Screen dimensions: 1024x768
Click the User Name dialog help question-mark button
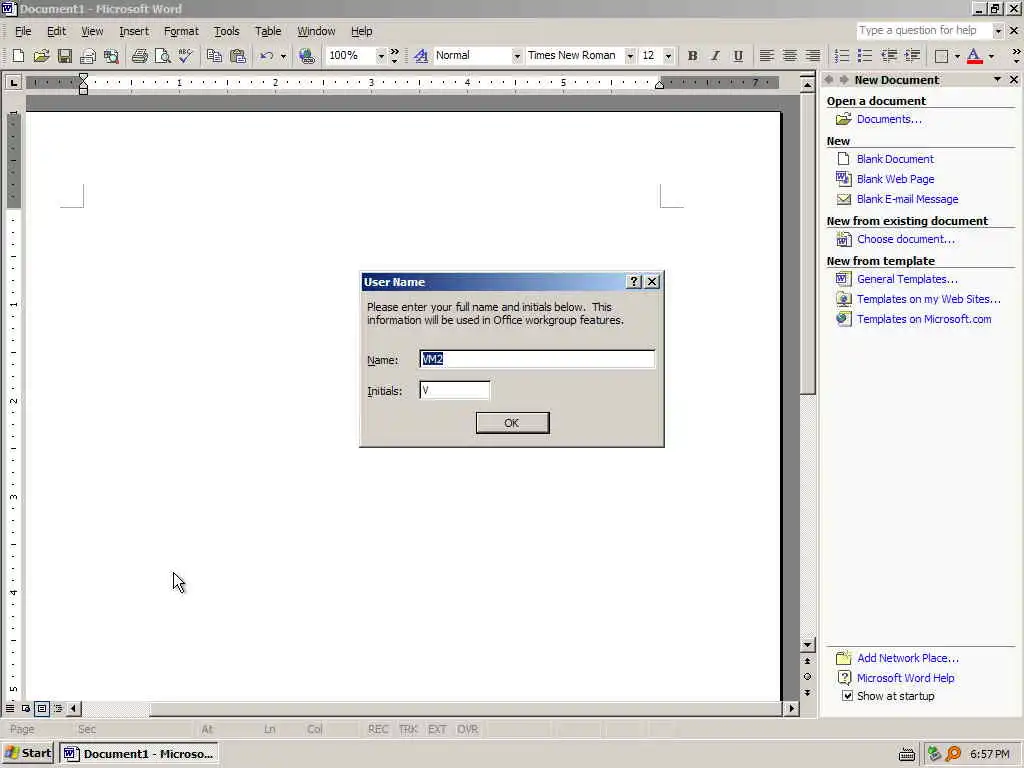[633, 281]
